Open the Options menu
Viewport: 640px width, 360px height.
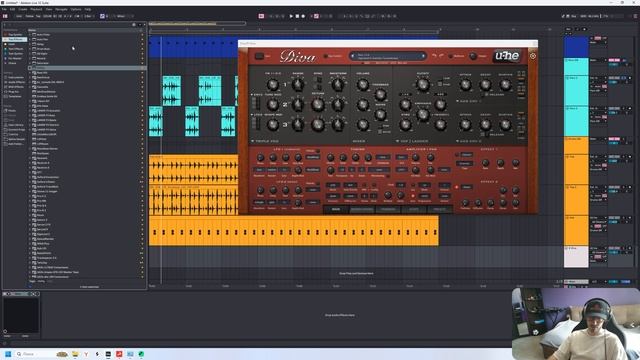click(76, 9)
